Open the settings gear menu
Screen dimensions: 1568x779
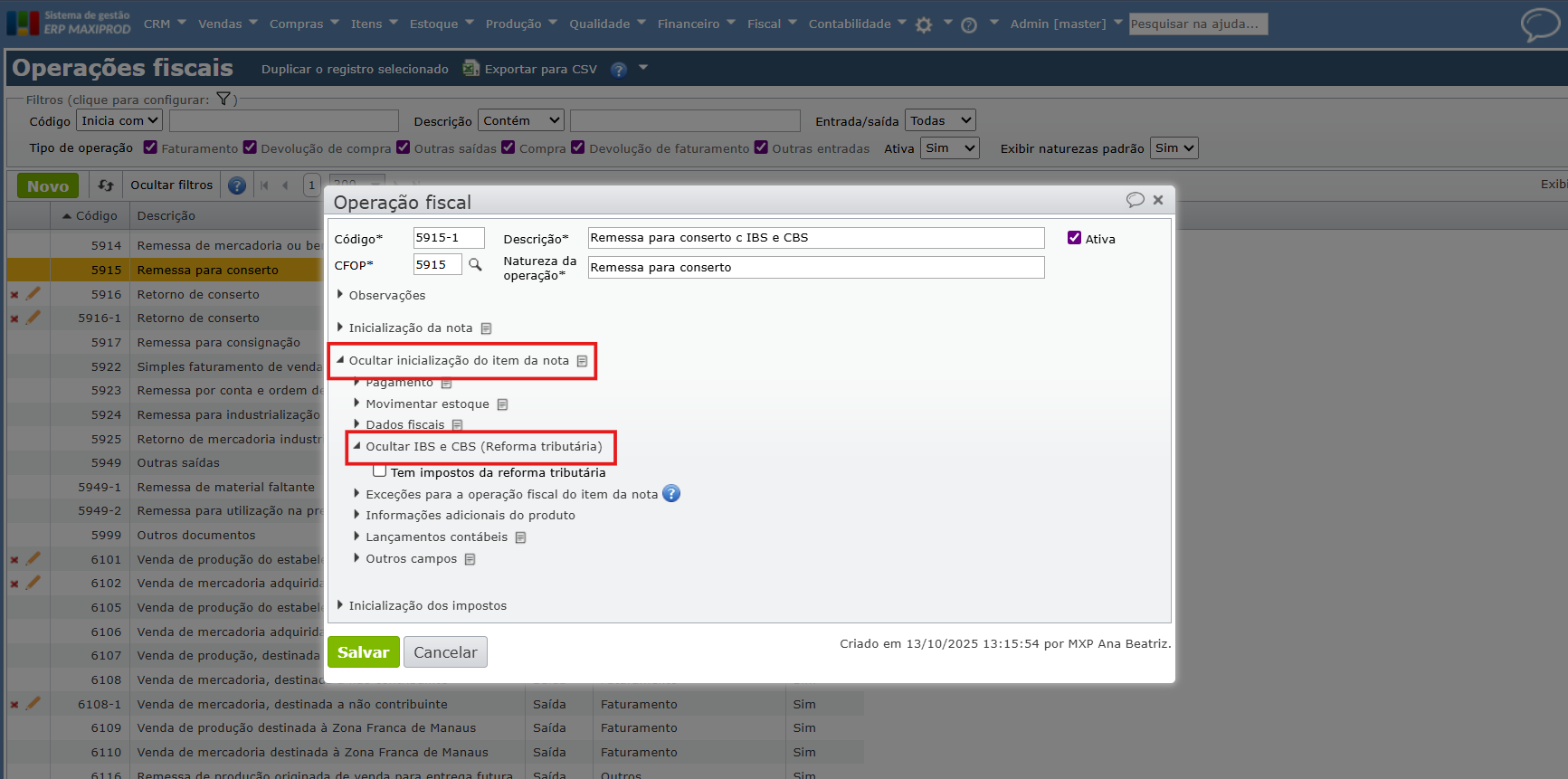pyautogui.click(x=923, y=24)
